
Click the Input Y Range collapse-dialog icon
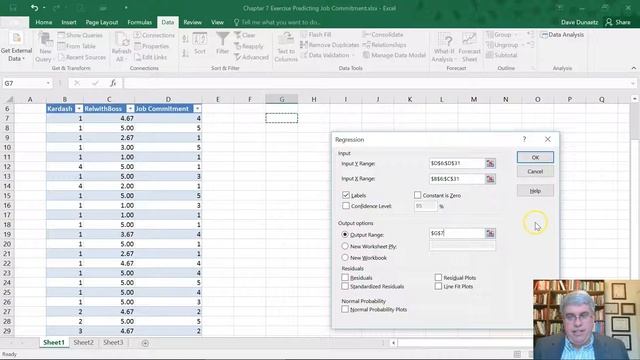490,163
